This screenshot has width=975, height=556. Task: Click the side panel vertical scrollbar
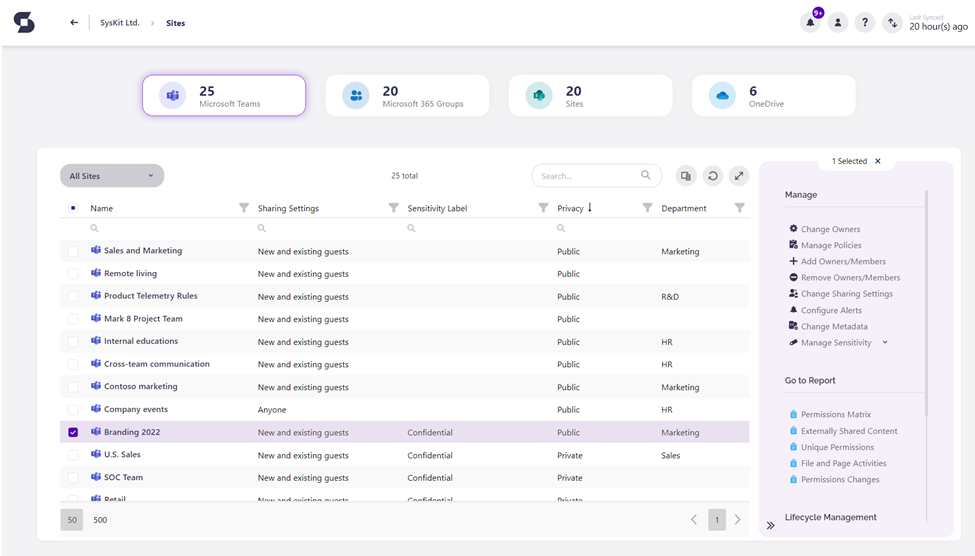tap(926, 303)
